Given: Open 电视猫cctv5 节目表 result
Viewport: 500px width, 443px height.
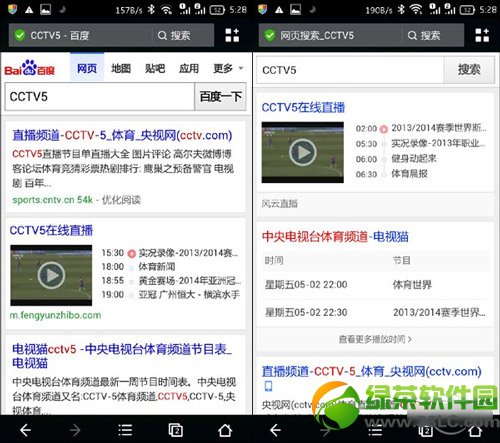Looking at the screenshot, I should 122,356.
